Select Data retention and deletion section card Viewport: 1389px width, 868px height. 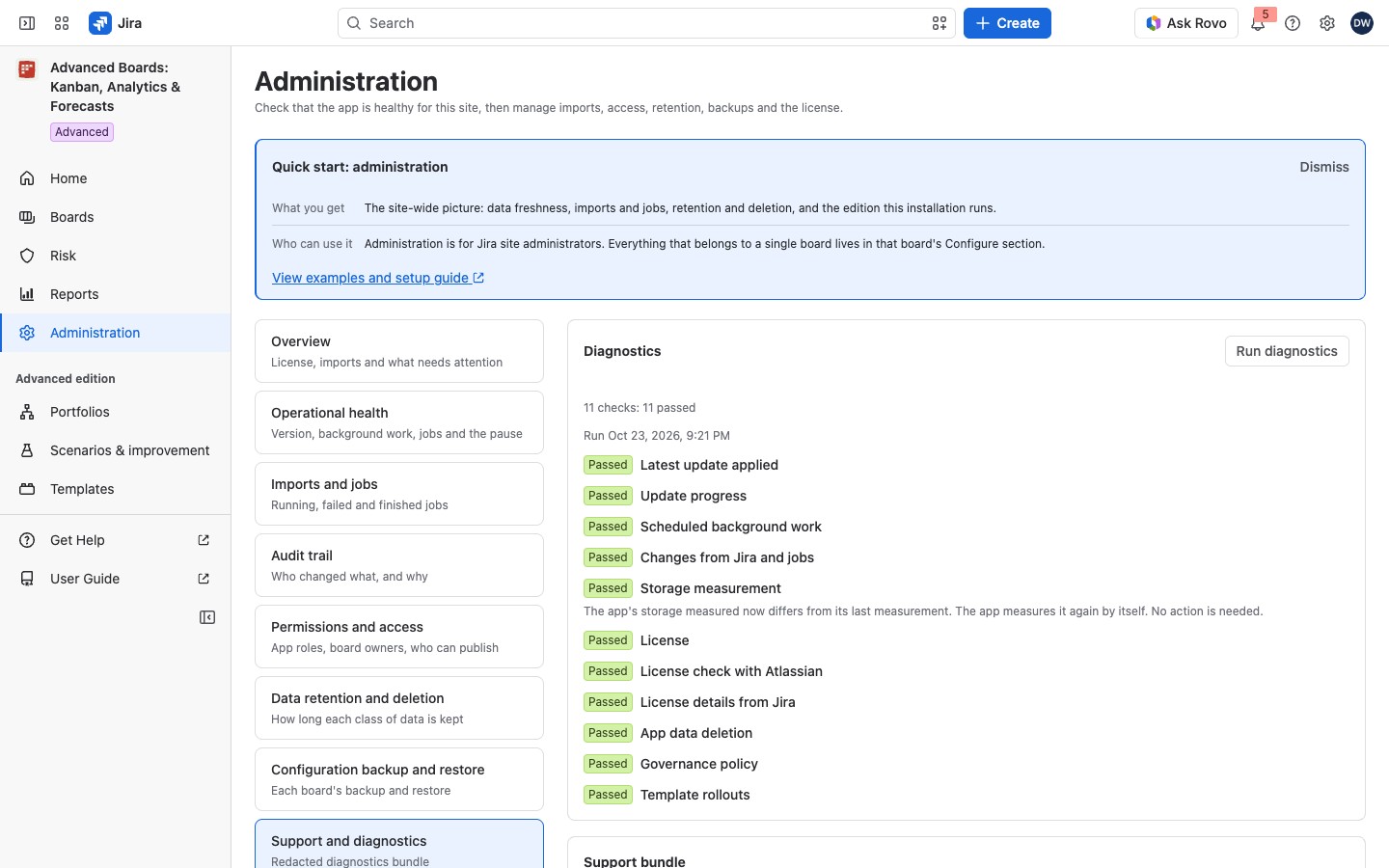(x=399, y=708)
